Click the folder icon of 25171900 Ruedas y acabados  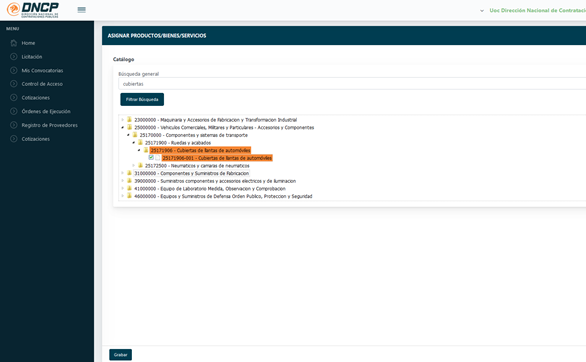(x=141, y=142)
